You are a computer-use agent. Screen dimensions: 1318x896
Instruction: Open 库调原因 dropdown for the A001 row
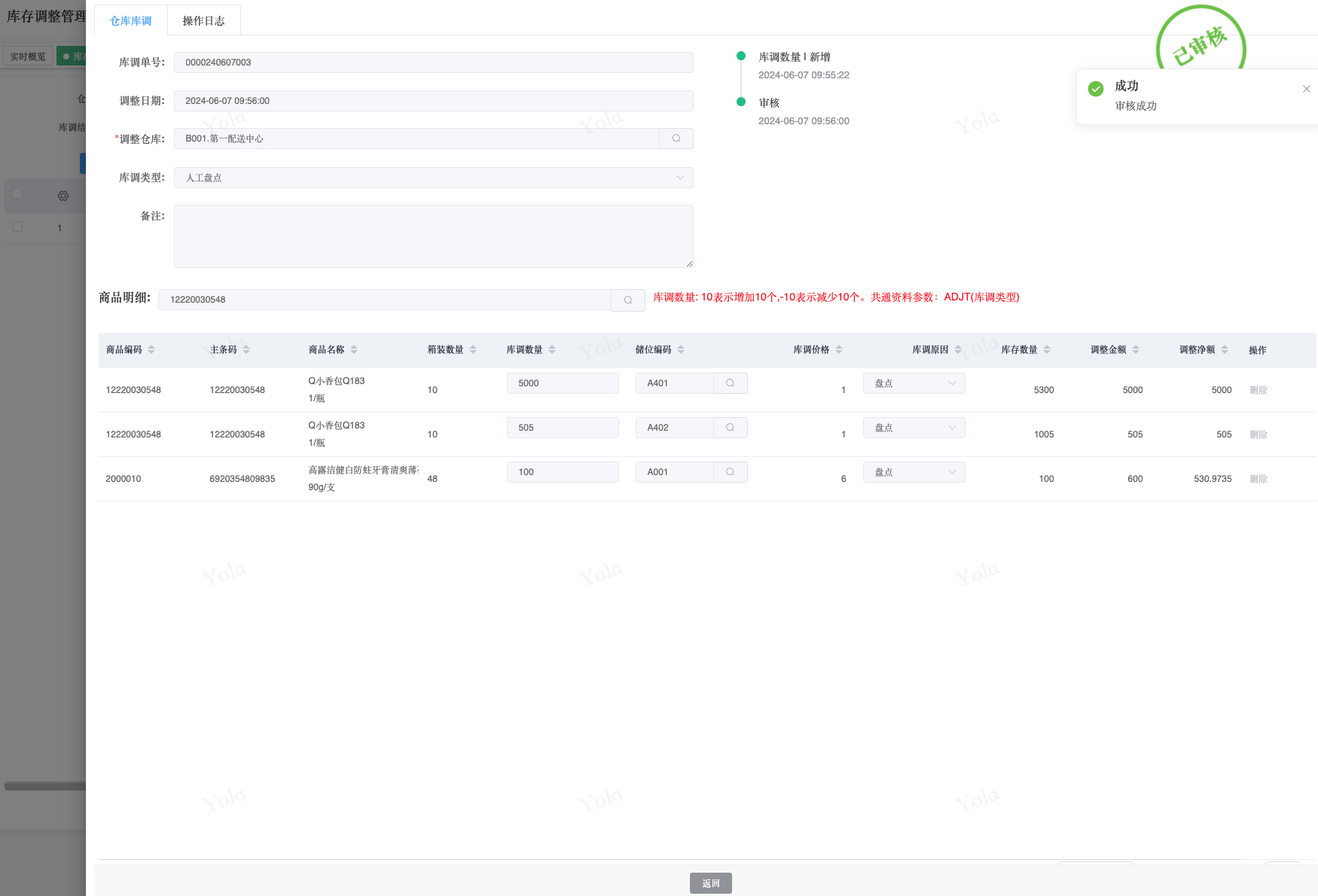[x=914, y=472]
